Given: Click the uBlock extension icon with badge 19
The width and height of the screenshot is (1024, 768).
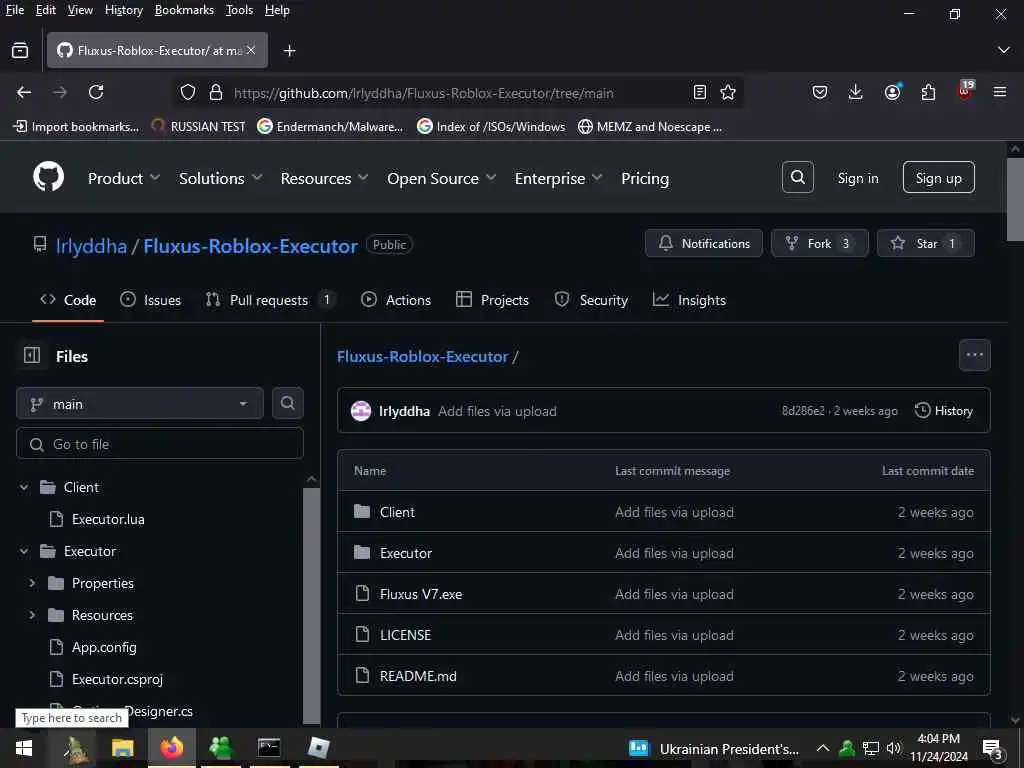Looking at the screenshot, I should (x=965, y=91).
